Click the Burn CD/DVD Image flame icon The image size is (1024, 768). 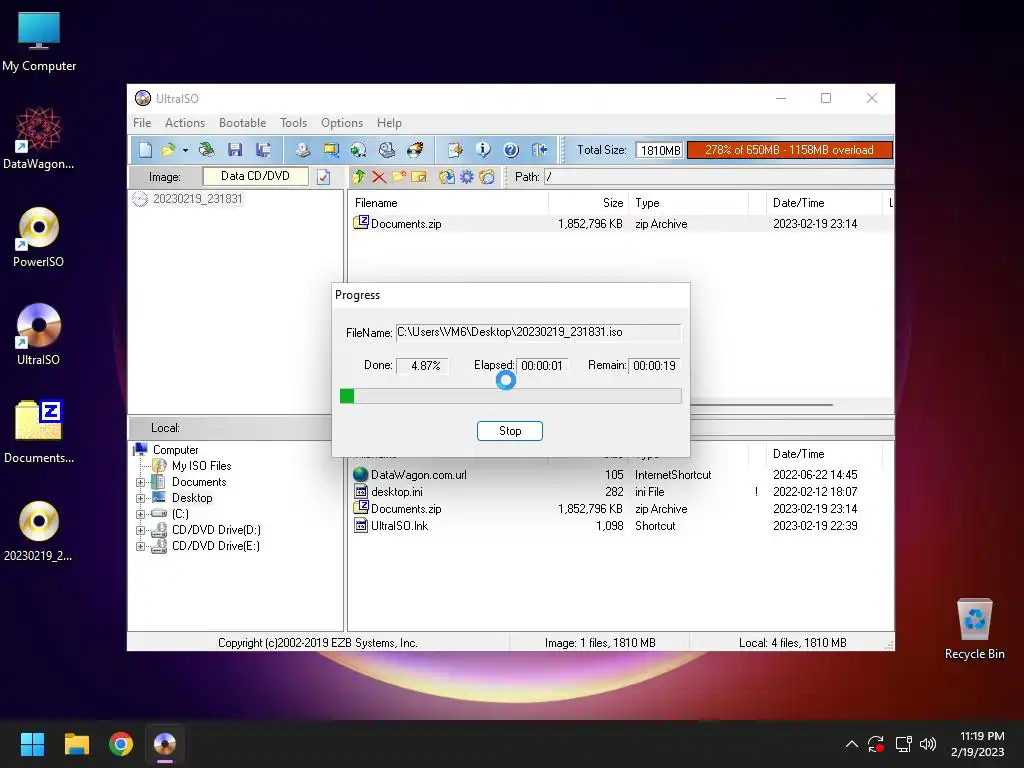(415, 150)
